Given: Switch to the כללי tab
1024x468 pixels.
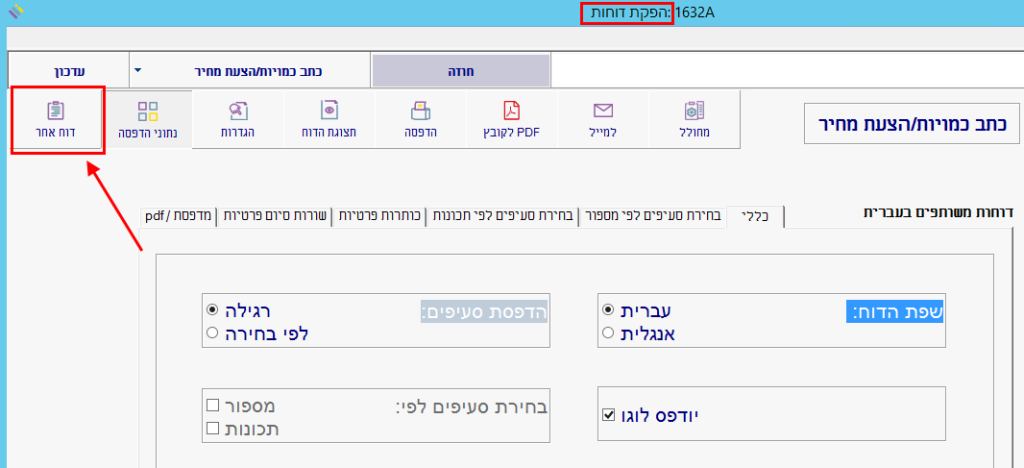Looking at the screenshot, I should [756, 216].
